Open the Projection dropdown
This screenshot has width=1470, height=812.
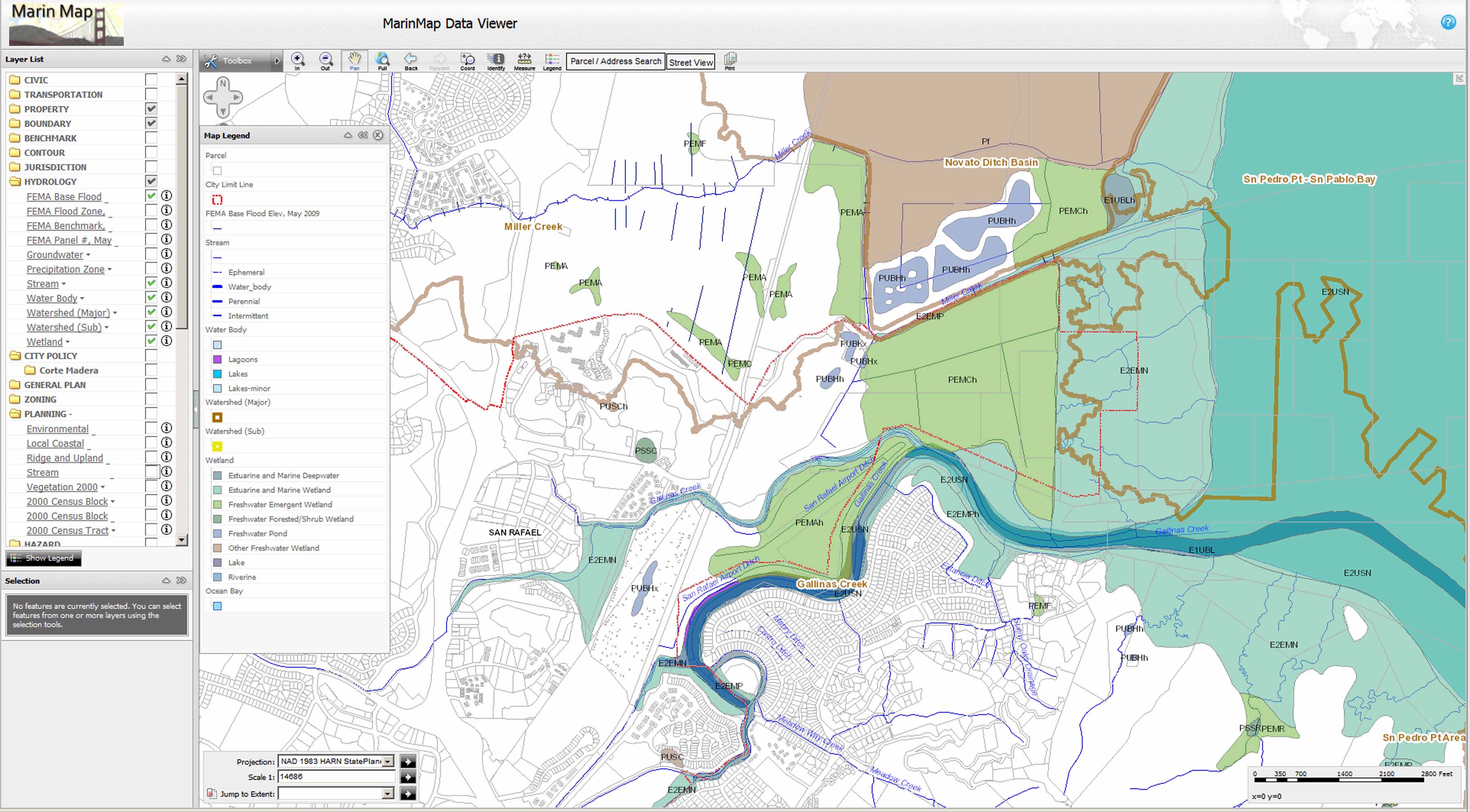[x=388, y=761]
